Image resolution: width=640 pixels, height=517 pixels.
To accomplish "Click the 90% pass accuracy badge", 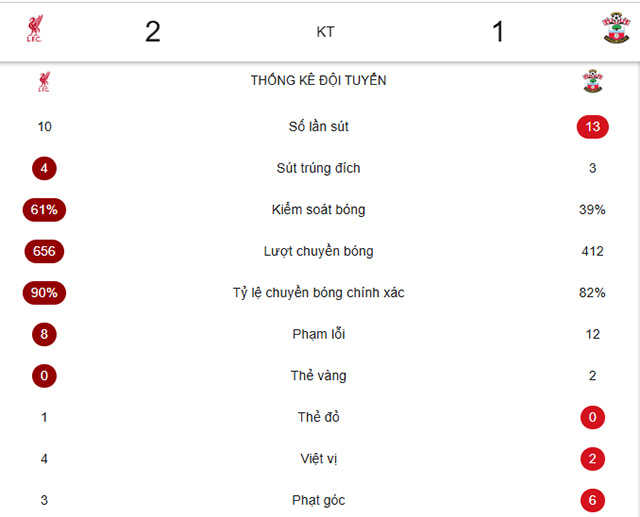I will point(44,293).
